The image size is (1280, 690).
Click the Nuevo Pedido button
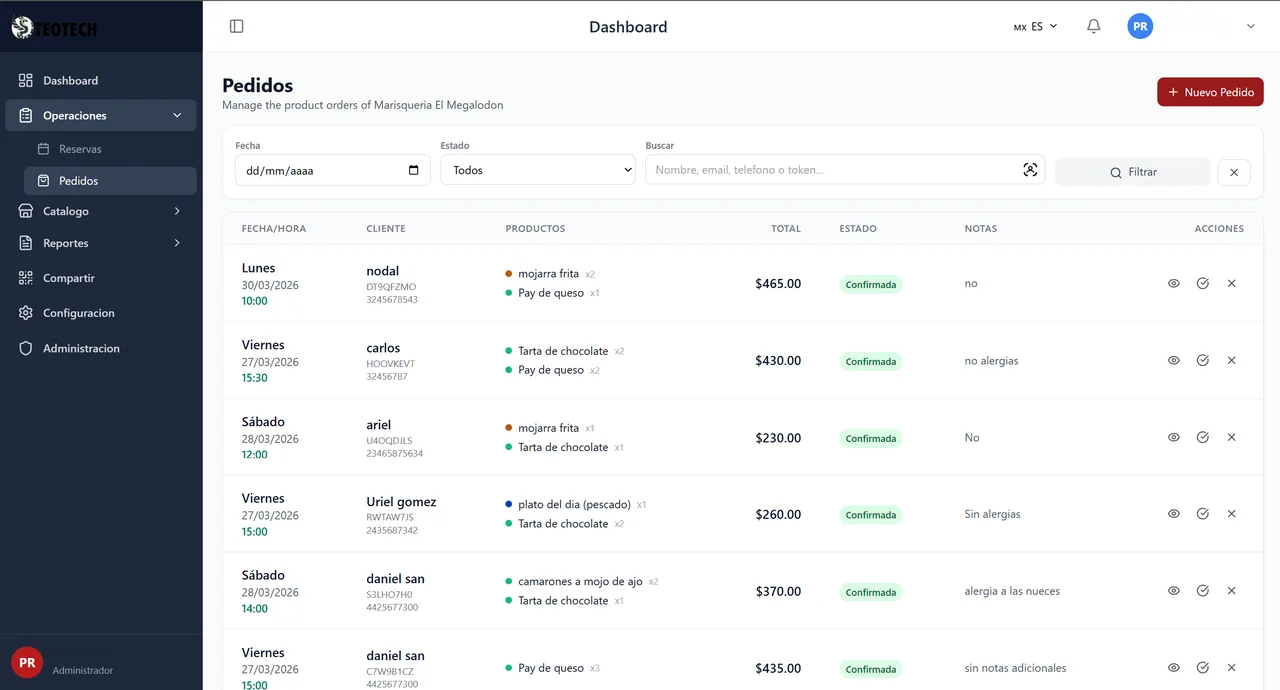1210,91
